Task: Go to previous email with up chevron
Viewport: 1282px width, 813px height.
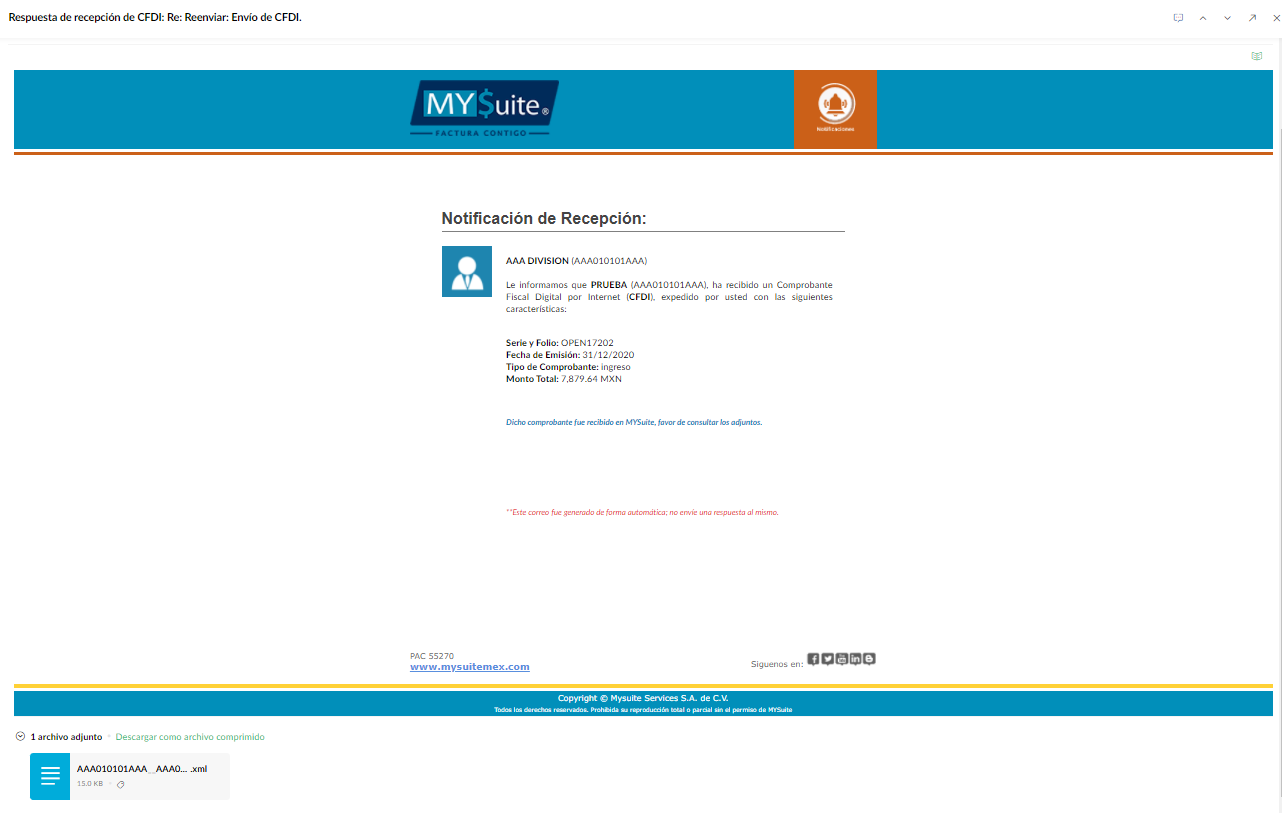Action: coord(1203,18)
